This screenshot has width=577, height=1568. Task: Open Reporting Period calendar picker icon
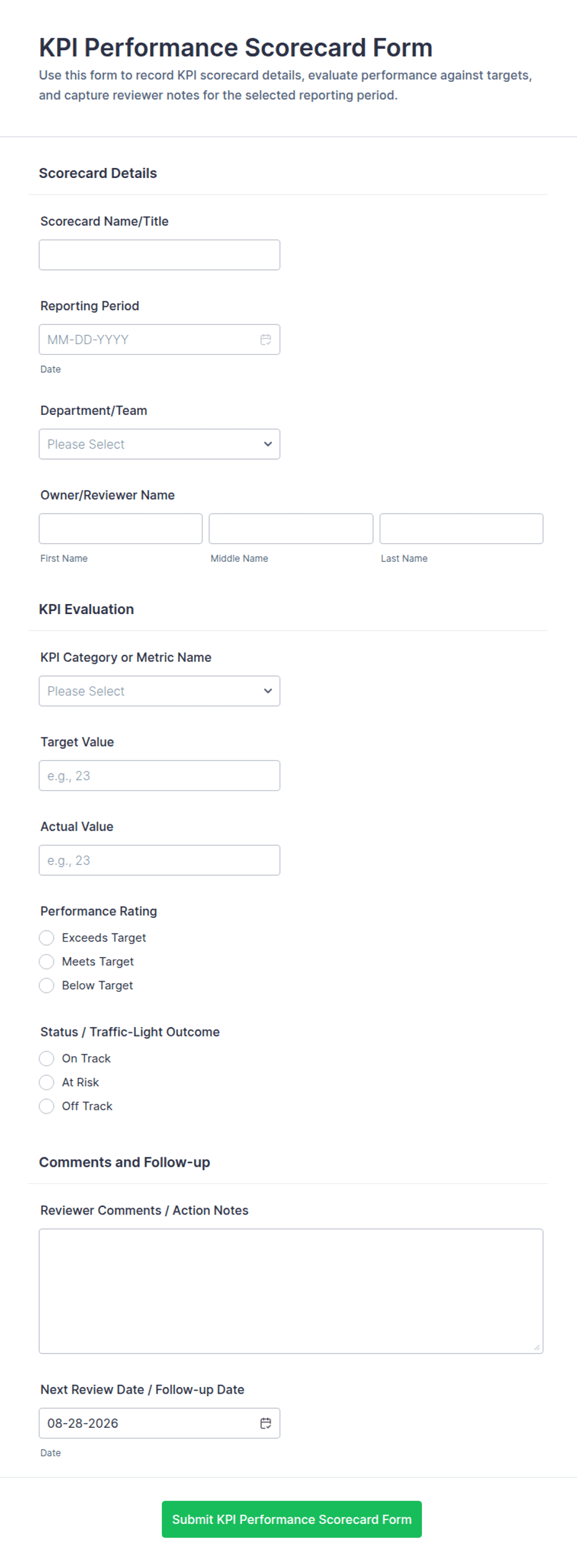266,339
